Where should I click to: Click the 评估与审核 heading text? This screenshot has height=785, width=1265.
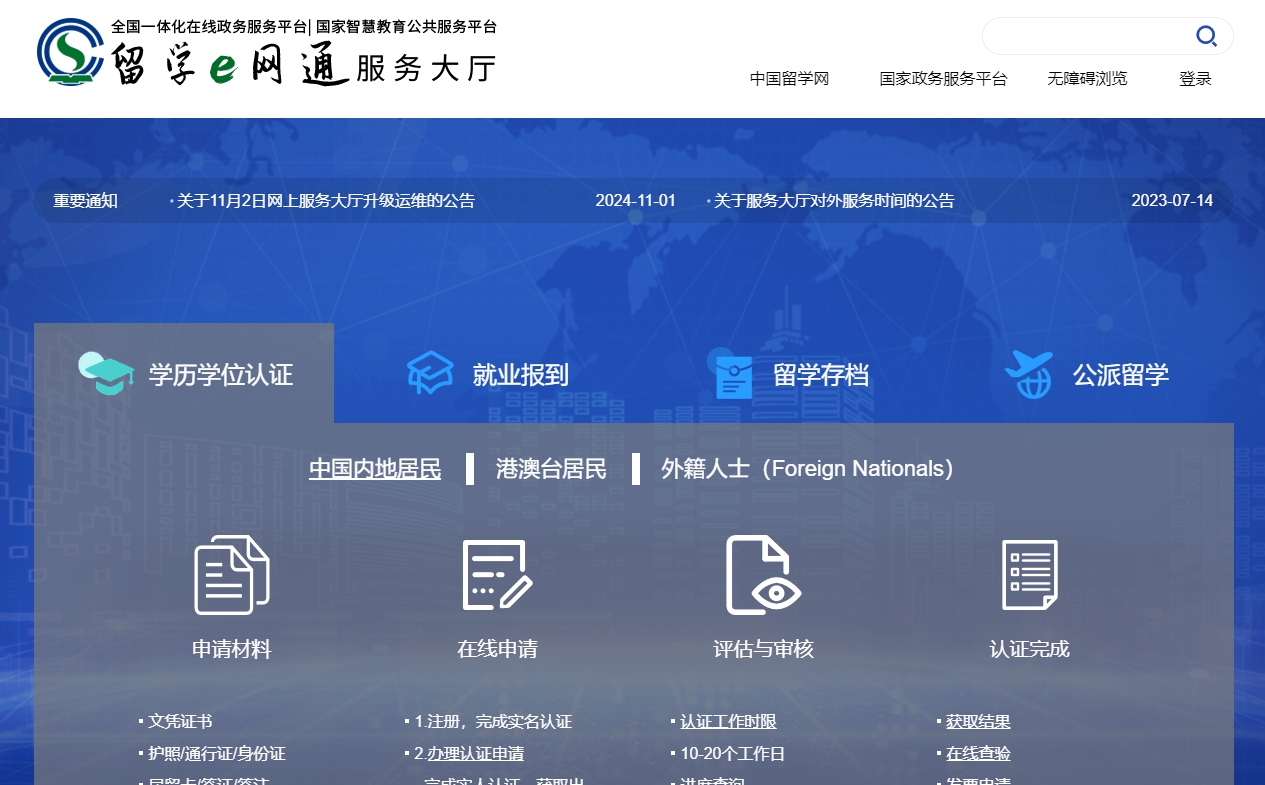pyautogui.click(x=763, y=649)
